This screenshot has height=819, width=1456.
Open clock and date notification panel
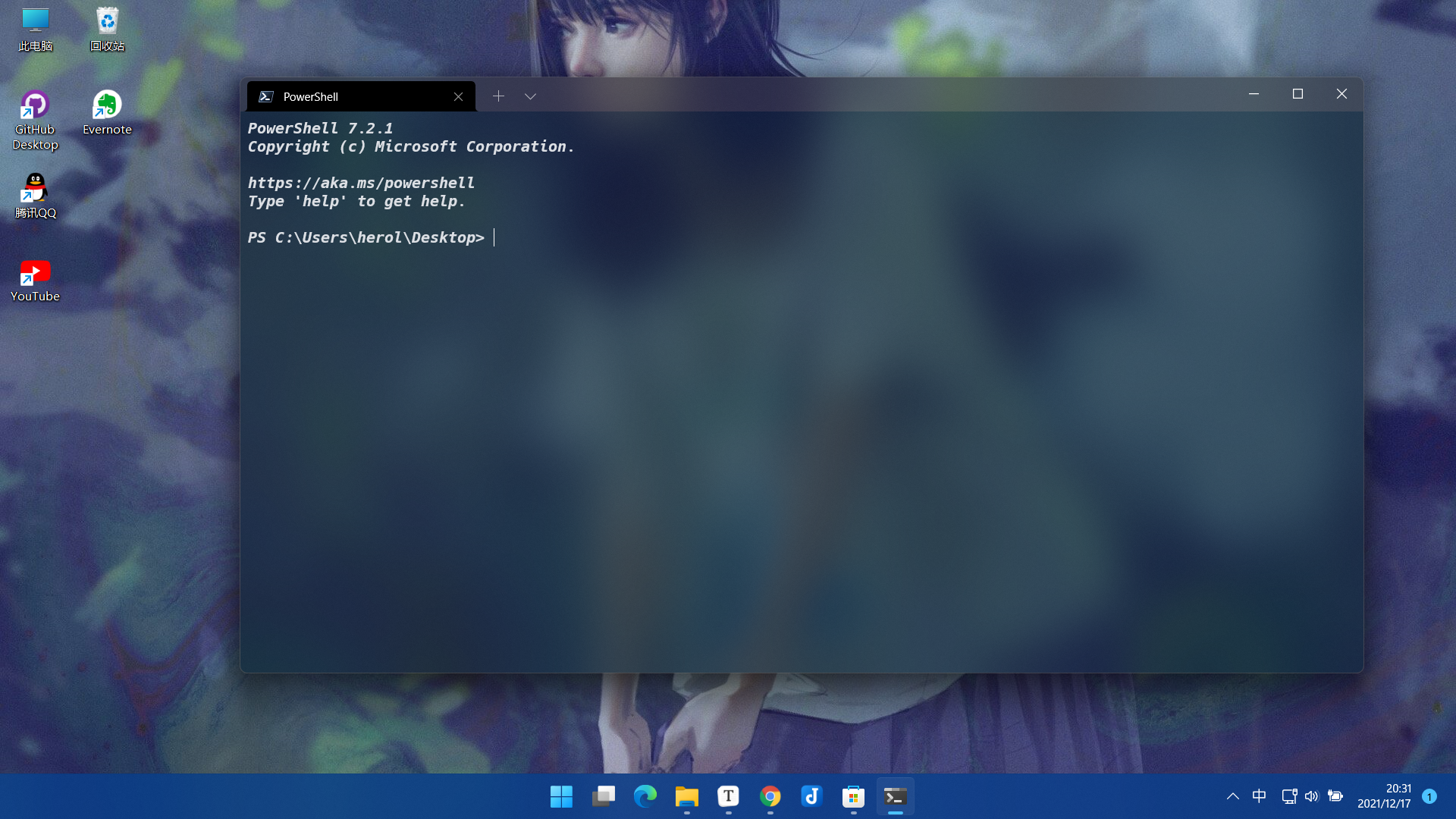pyautogui.click(x=1384, y=796)
